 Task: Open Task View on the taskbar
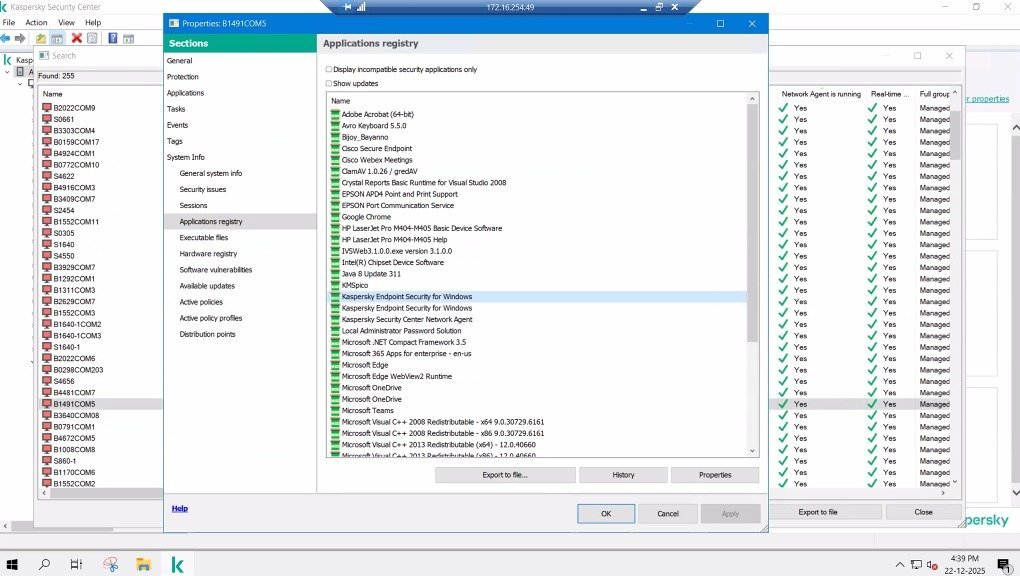tap(76, 564)
